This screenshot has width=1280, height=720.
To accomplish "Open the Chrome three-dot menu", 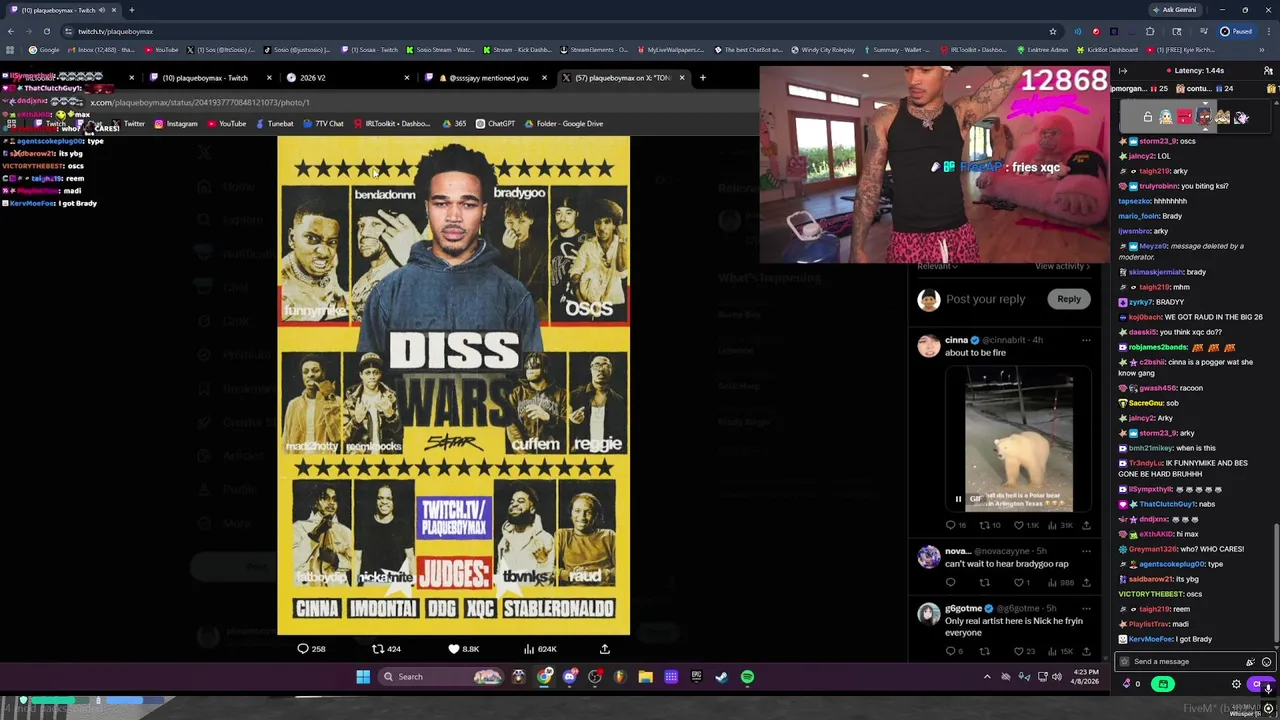I will click(1268, 31).
